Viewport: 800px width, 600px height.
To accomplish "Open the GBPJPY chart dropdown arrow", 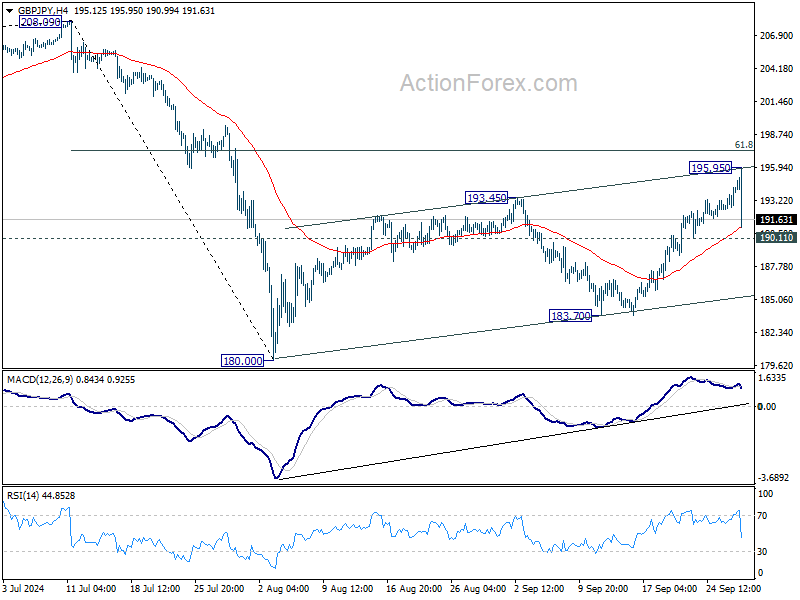I will coord(10,11).
